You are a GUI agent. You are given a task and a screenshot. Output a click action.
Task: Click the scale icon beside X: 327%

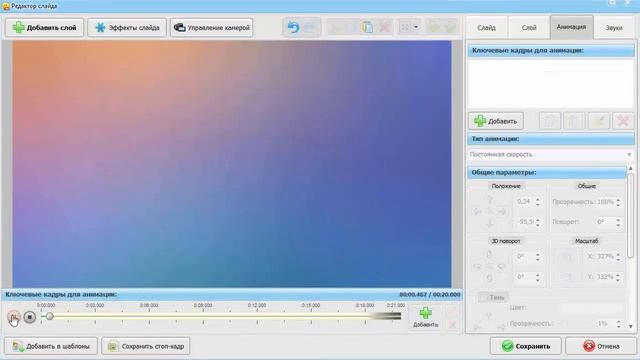[x=568, y=257]
